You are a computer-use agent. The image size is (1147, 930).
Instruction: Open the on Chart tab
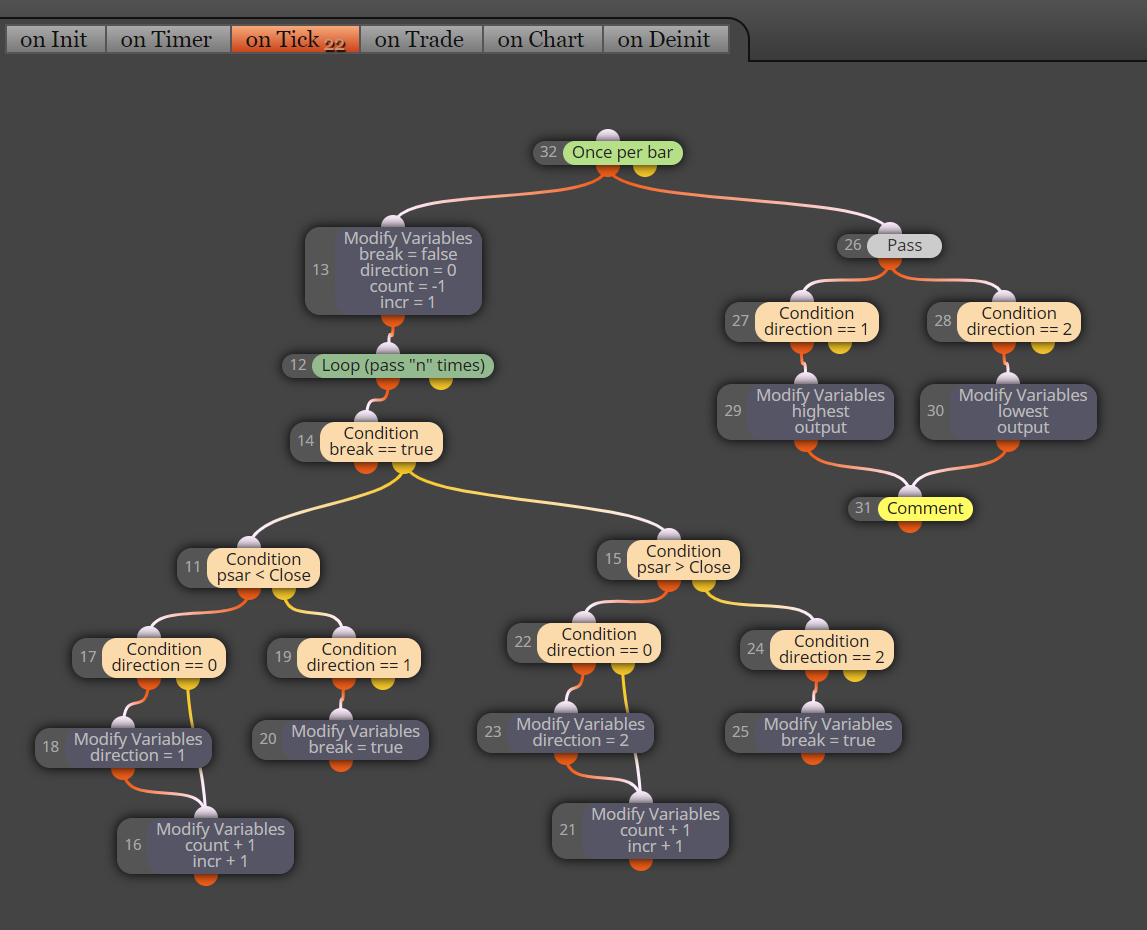pos(541,40)
